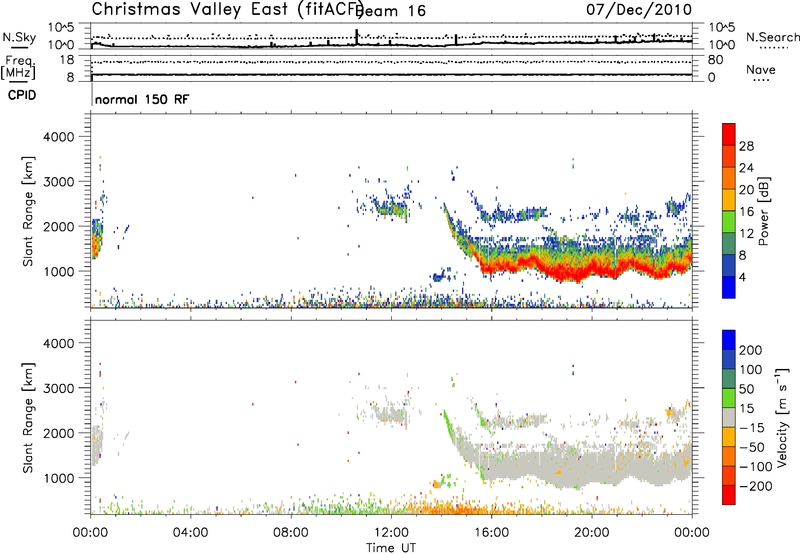Screen dimensions: 800x554
Task: Click the '12:00' time axis label
Action: click(x=391, y=533)
